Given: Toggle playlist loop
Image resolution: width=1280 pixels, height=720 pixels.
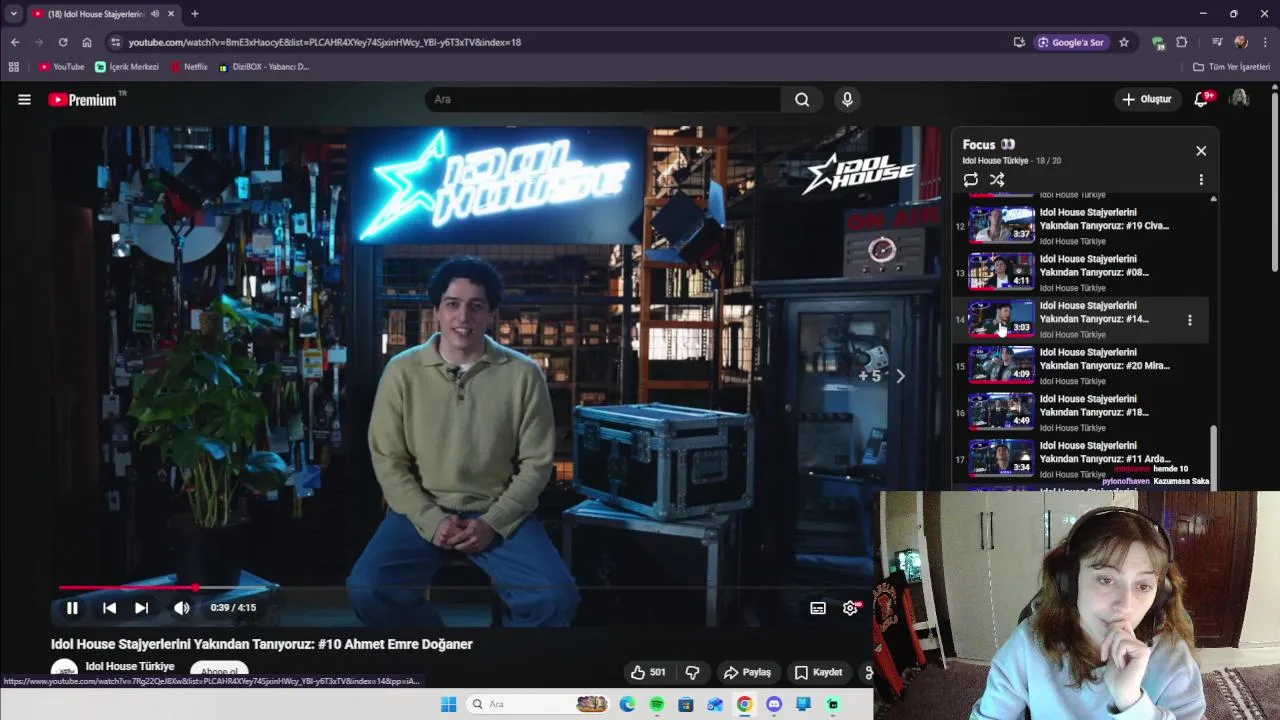Looking at the screenshot, I should point(970,180).
